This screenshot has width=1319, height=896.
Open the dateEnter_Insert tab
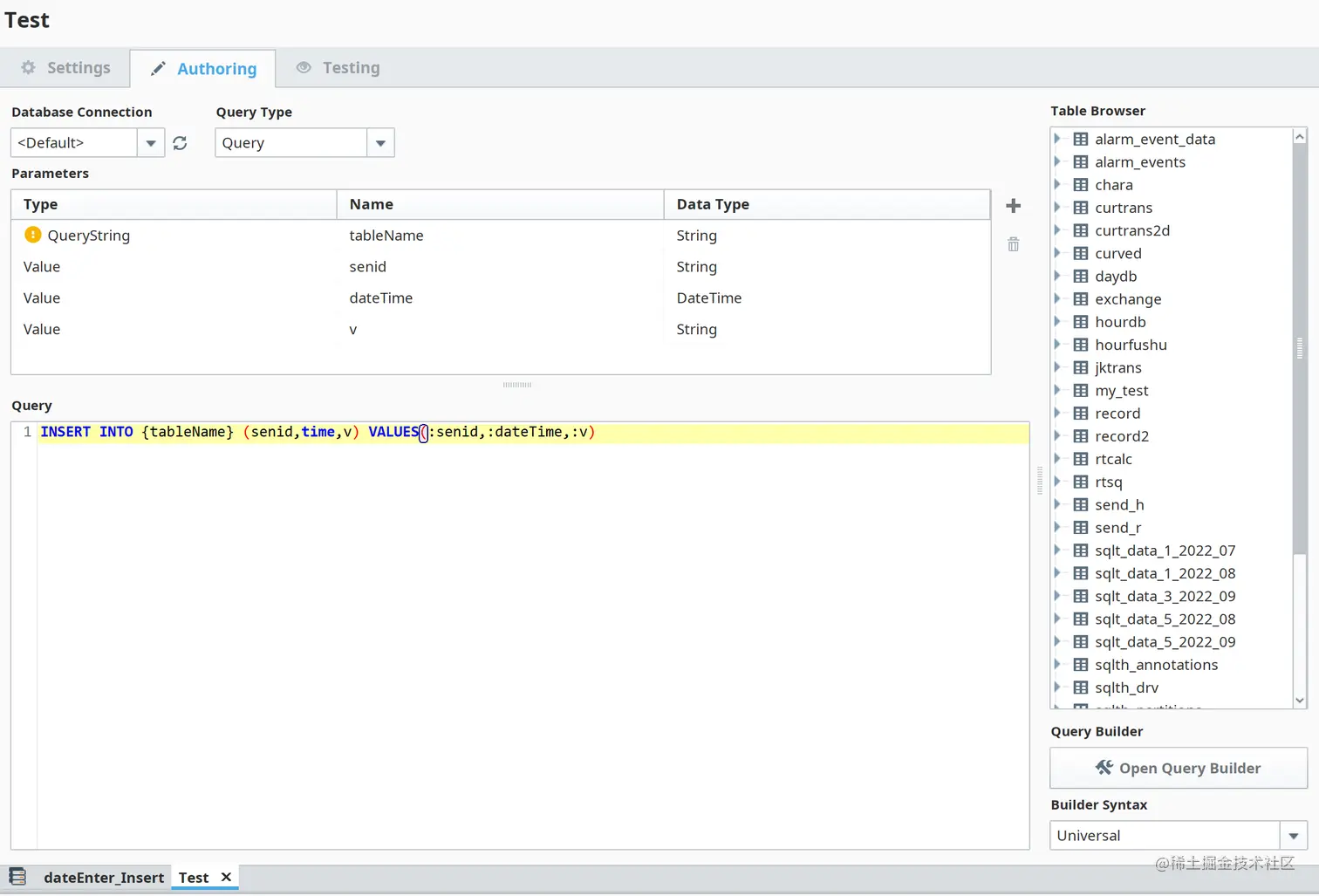point(103,878)
